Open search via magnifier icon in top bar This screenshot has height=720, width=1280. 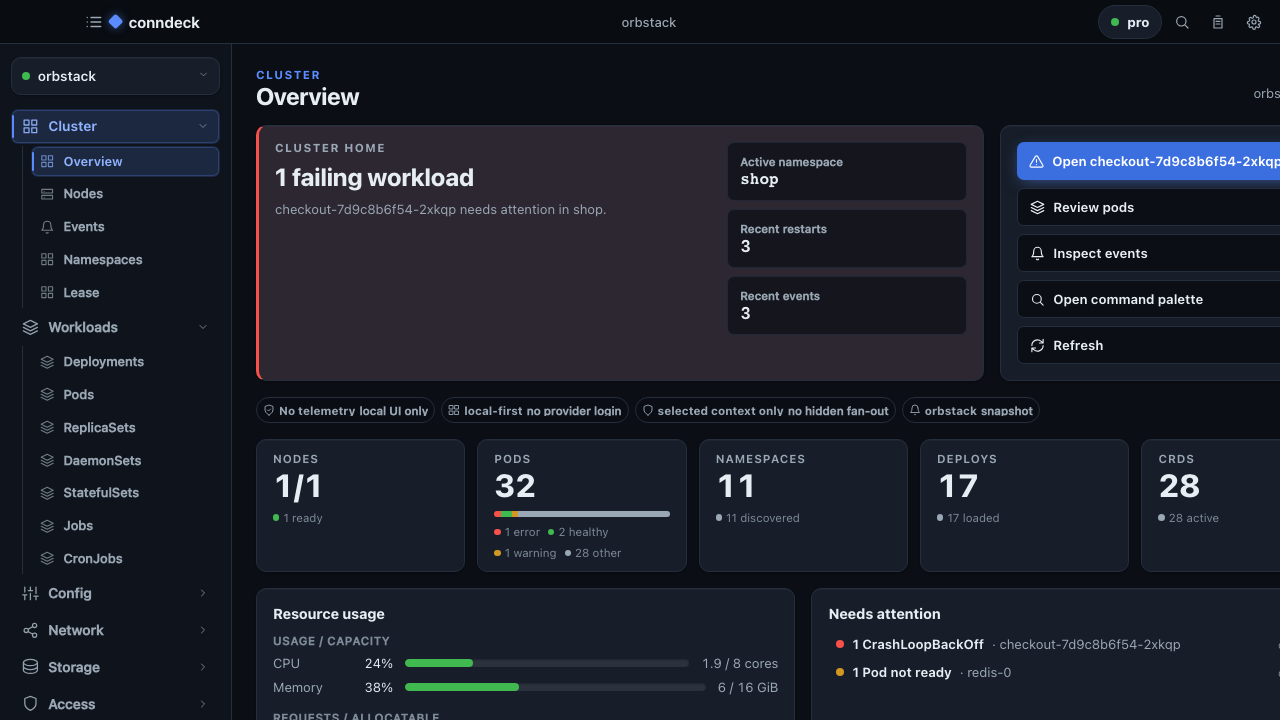pyautogui.click(x=1182, y=22)
